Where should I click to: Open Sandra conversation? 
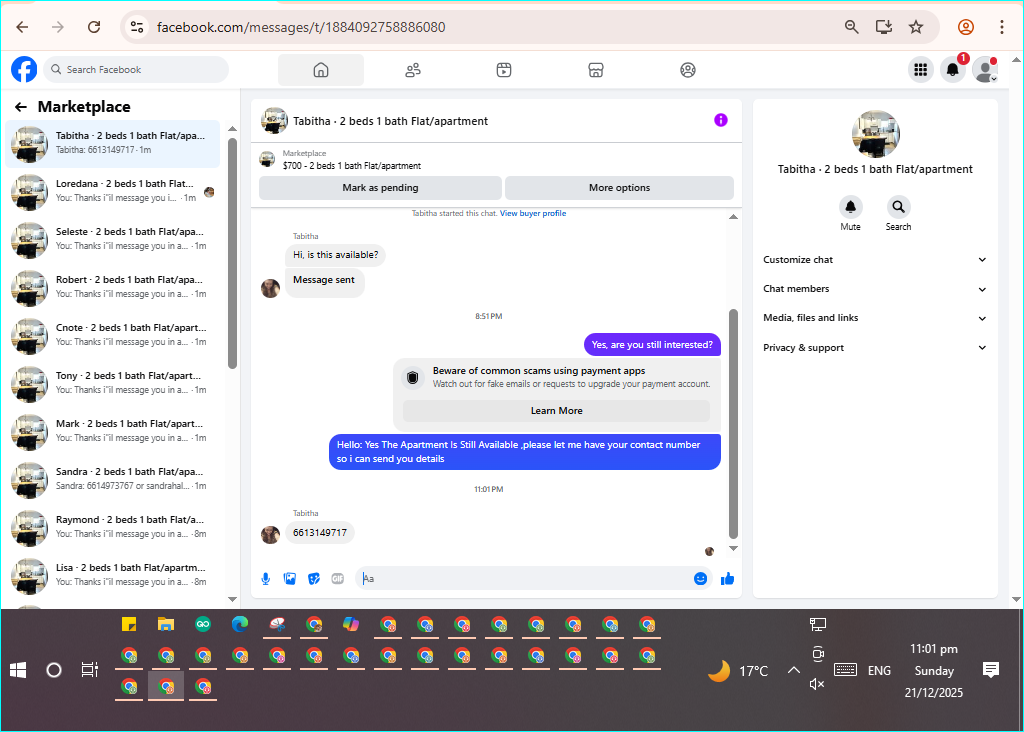click(113, 480)
